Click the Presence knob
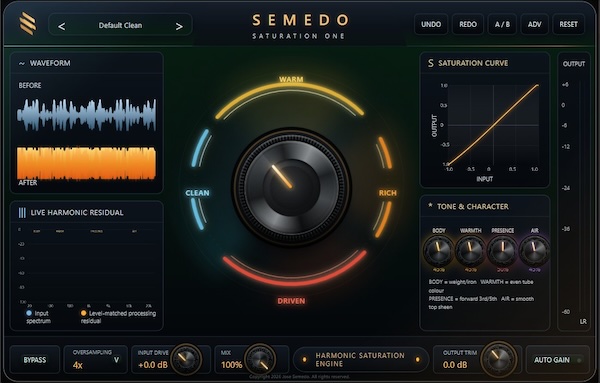 (x=502, y=251)
